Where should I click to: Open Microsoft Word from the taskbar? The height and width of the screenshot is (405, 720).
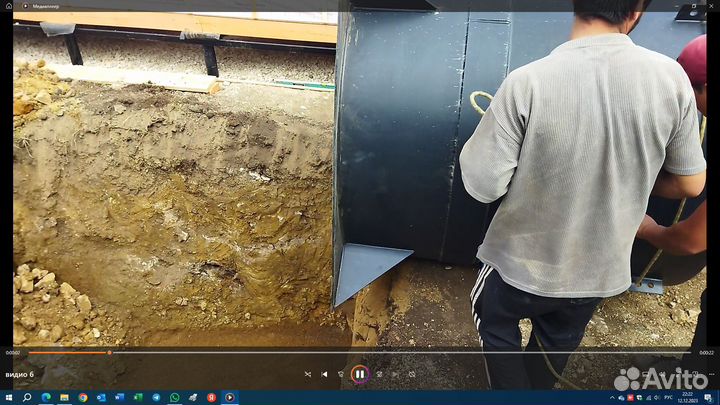point(118,397)
